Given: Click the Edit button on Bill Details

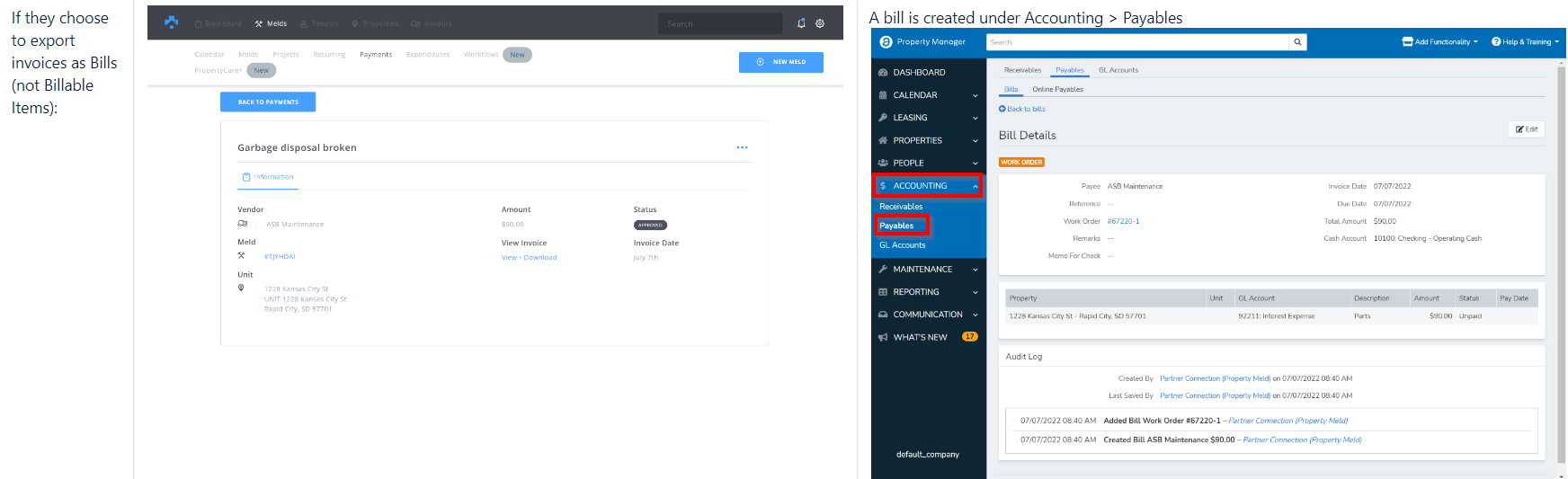Looking at the screenshot, I should click(x=1527, y=129).
